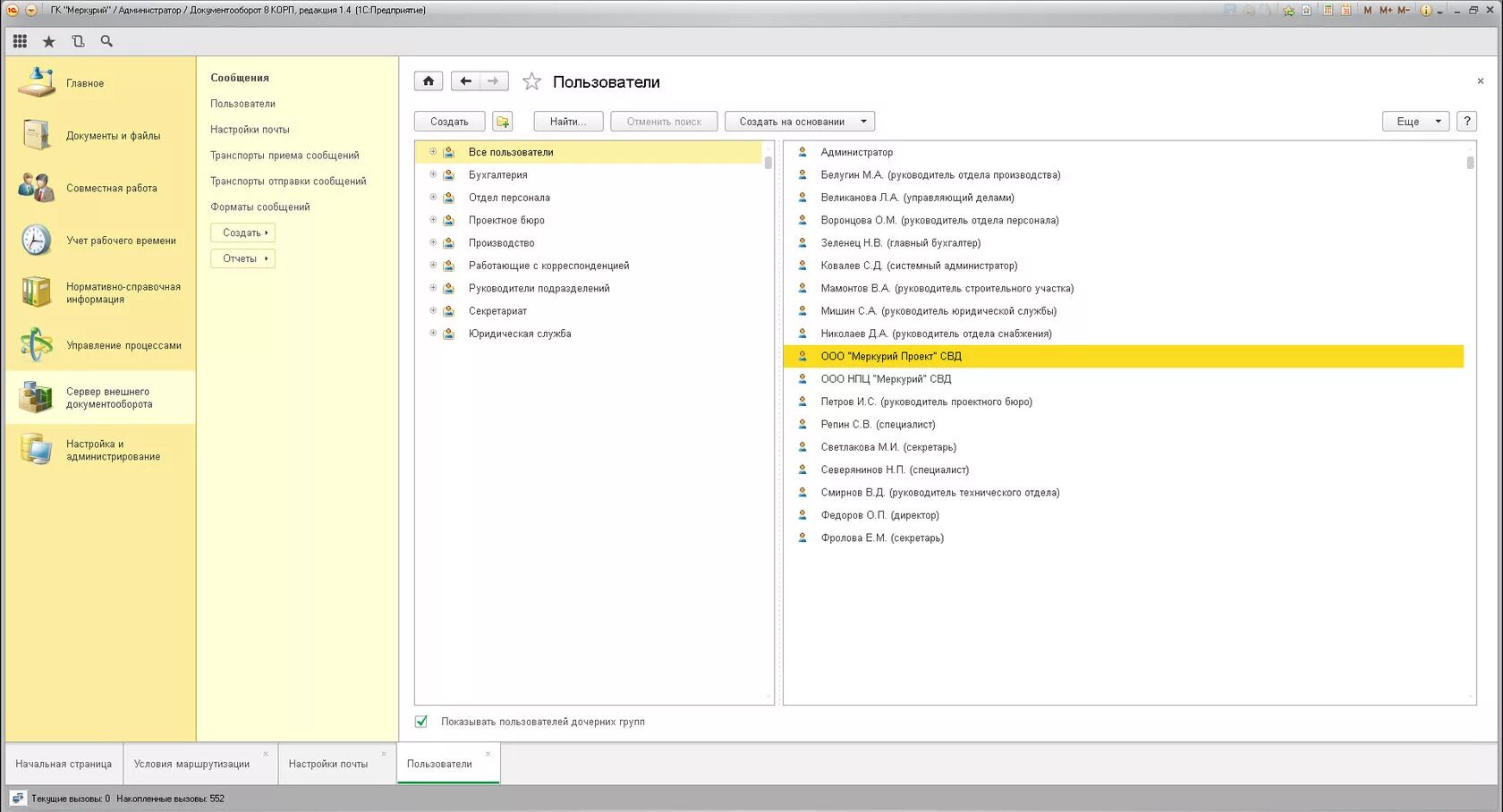Toggle Показывать пользователей дочерних групп checkbox

(421, 722)
